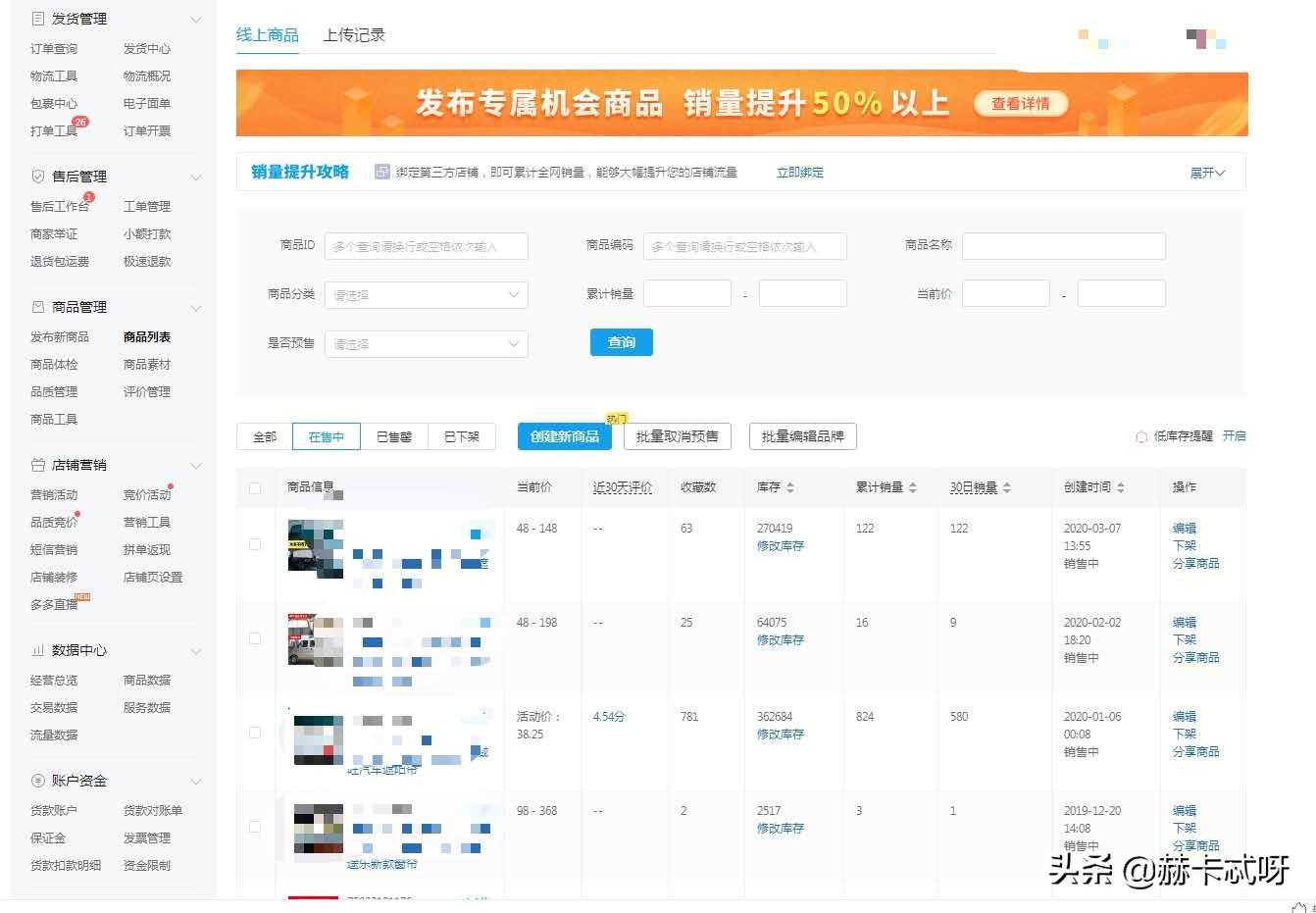Check the first product row checkbox
1316x913 pixels.
pyautogui.click(x=255, y=543)
